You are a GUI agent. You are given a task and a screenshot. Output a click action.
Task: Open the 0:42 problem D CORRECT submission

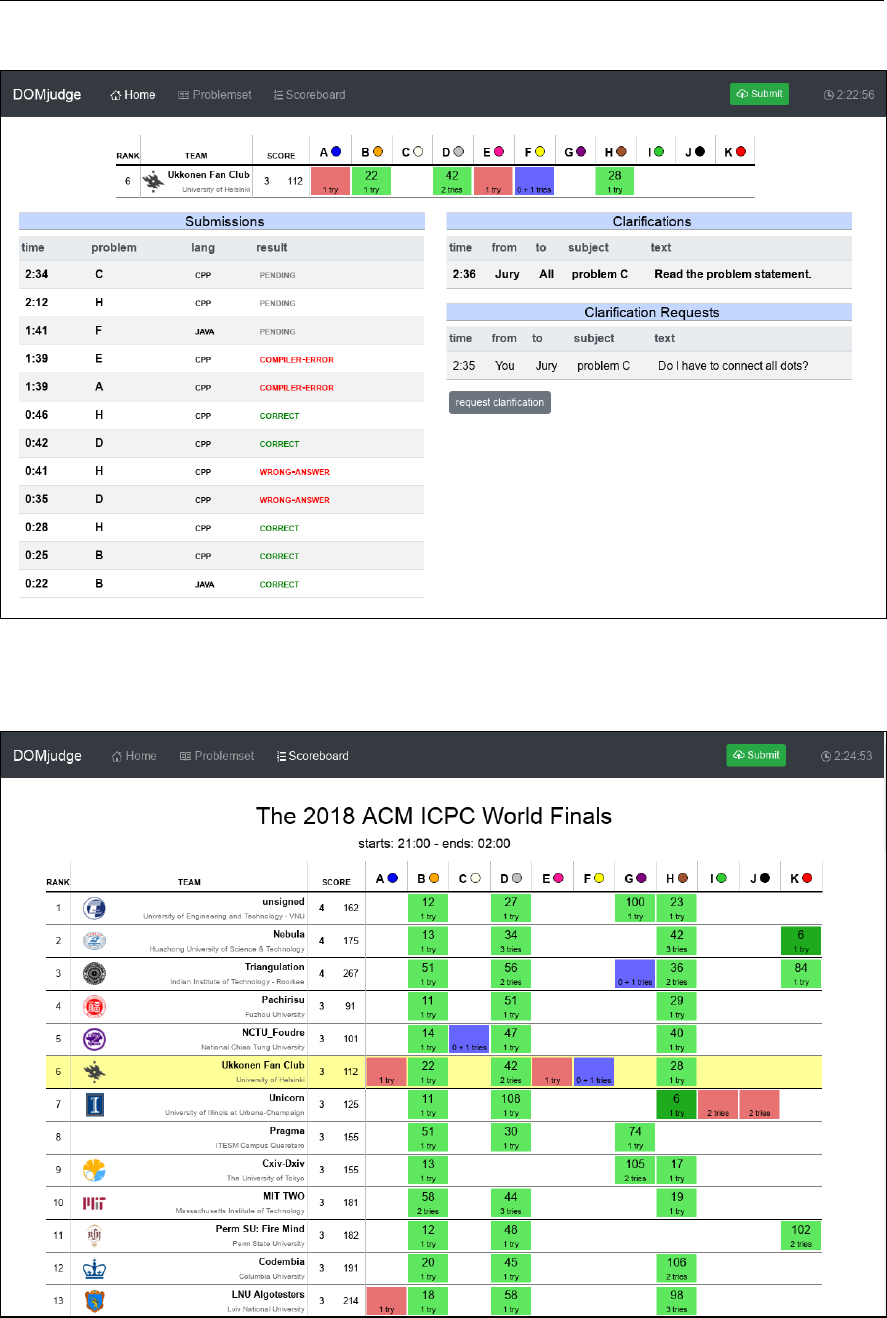221,443
